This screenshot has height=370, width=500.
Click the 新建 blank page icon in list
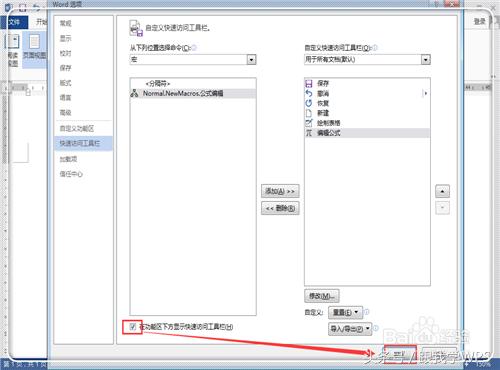tap(309, 113)
